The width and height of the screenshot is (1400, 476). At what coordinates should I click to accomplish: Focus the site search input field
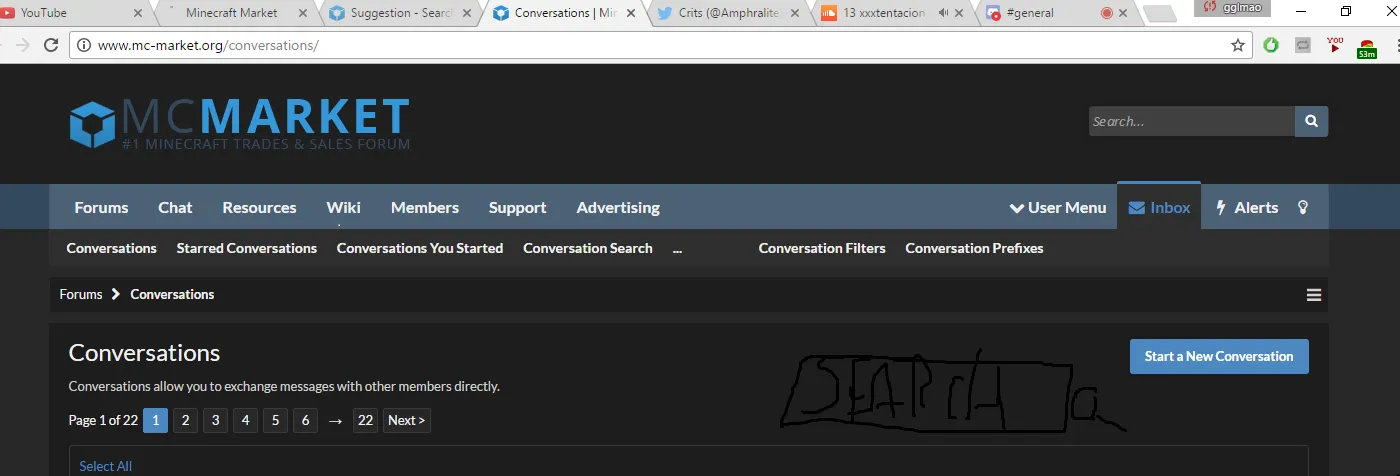(x=1191, y=121)
